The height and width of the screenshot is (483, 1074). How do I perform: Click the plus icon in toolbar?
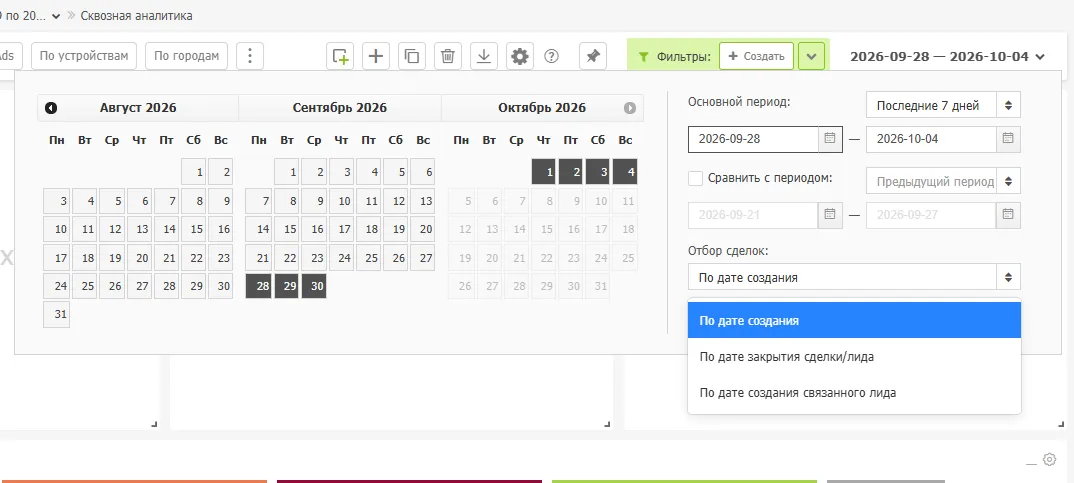[x=375, y=56]
